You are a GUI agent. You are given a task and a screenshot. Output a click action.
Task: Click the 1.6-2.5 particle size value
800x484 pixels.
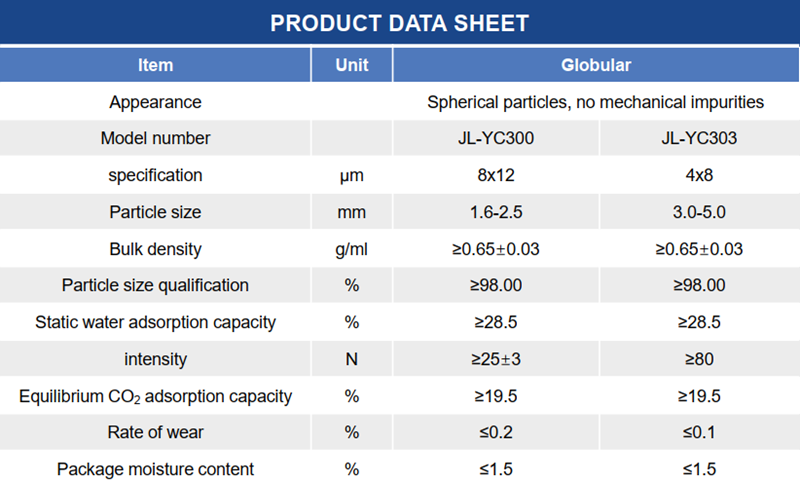click(496, 212)
